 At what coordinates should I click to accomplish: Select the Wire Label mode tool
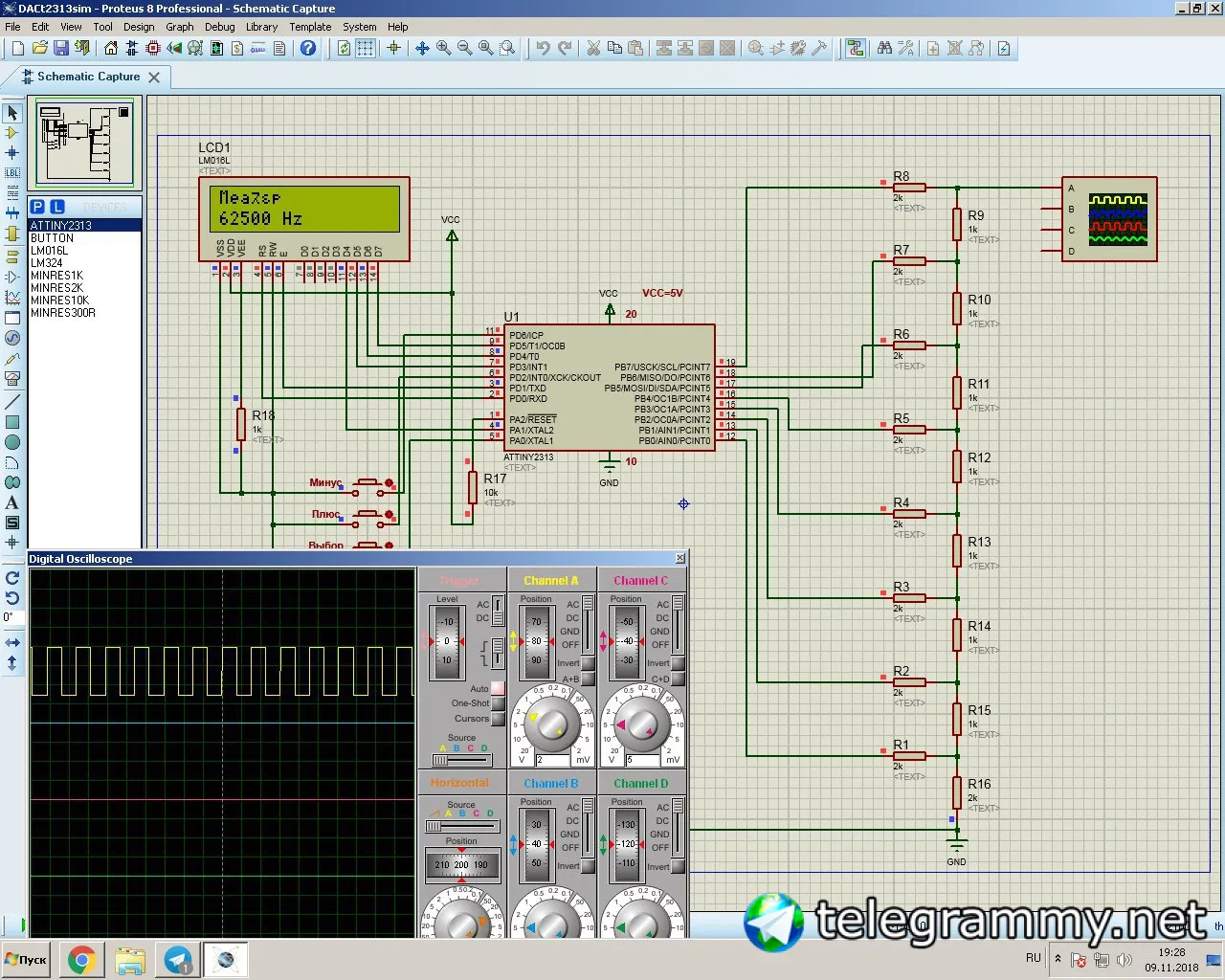12,172
